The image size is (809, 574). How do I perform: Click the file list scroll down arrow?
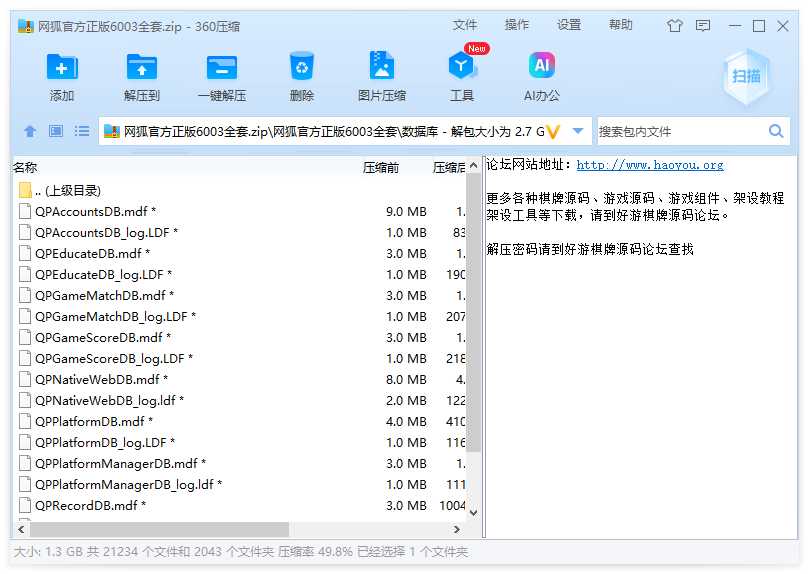(473, 513)
